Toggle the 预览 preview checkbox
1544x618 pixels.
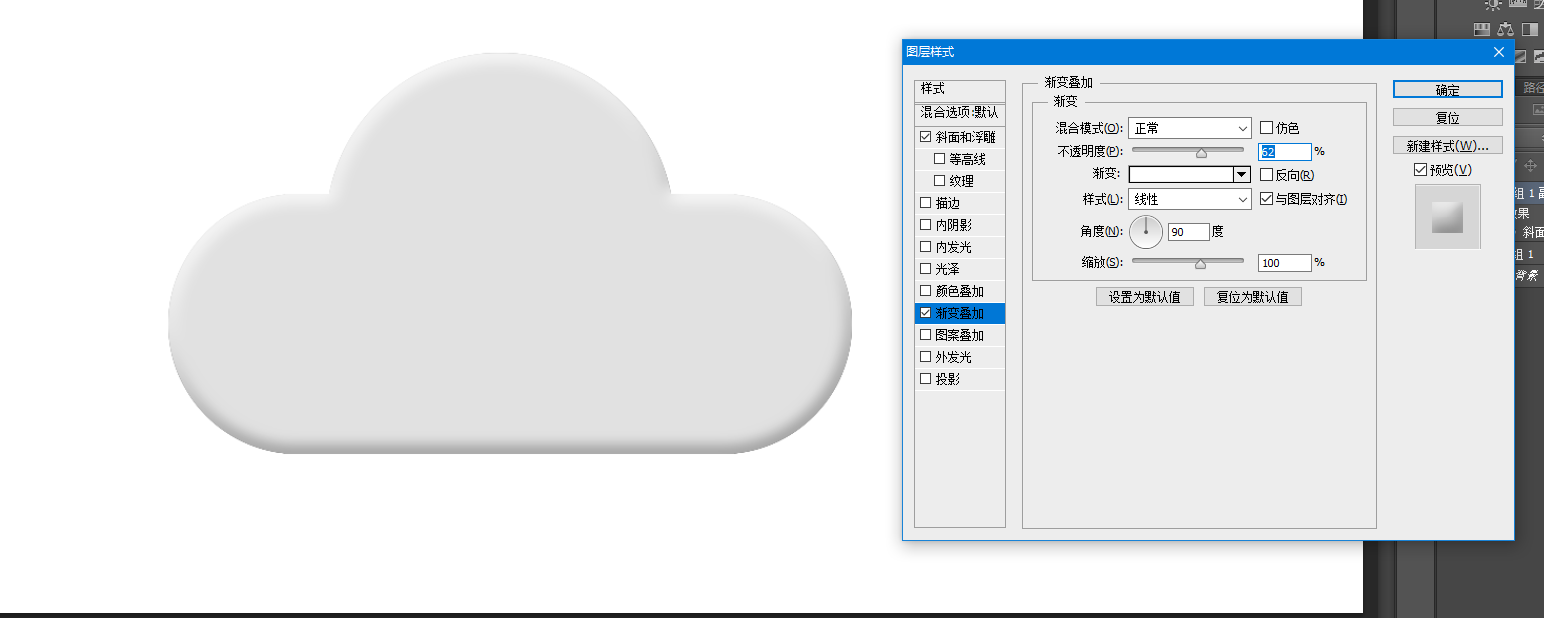[1420, 170]
